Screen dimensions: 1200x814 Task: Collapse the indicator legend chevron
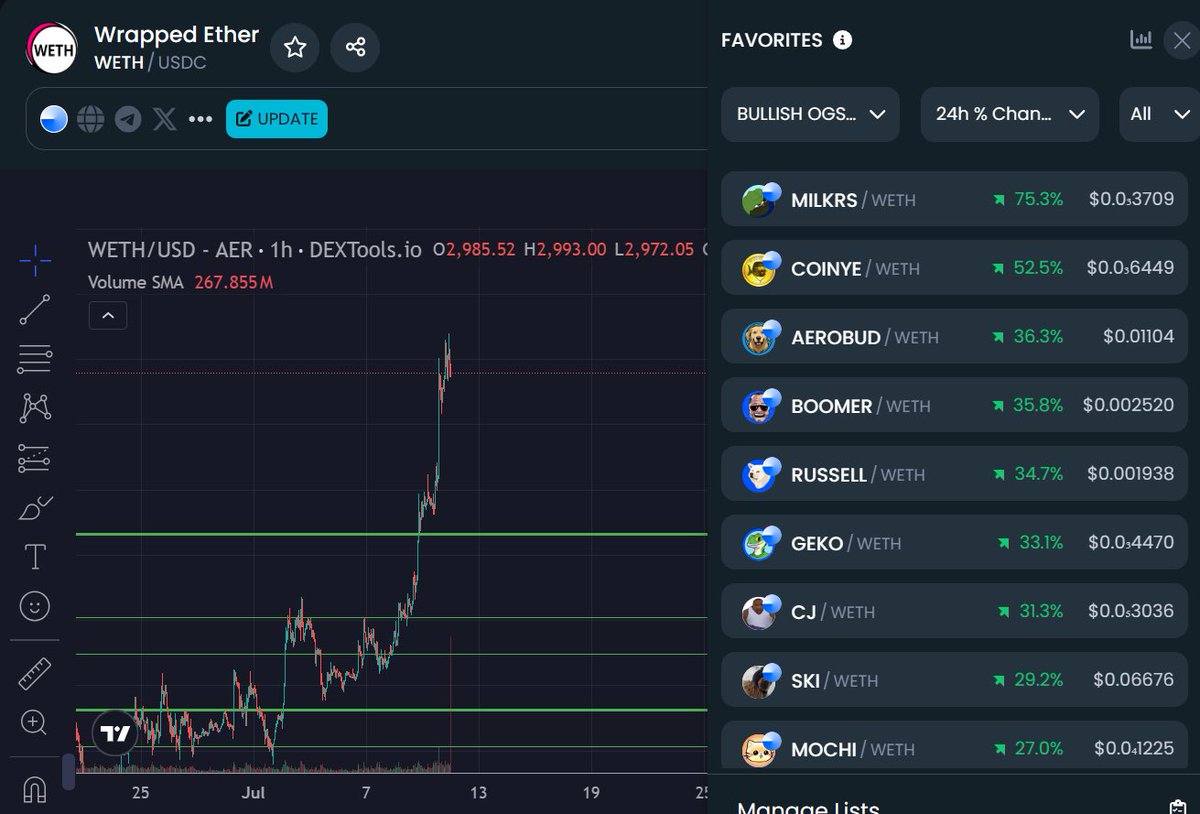[108, 316]
